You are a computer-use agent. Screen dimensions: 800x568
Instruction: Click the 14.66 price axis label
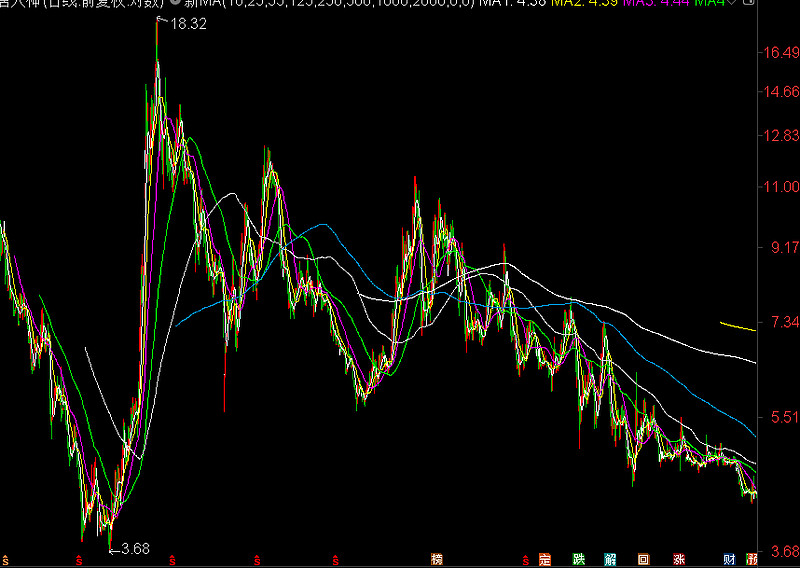[x=781, y=92]
